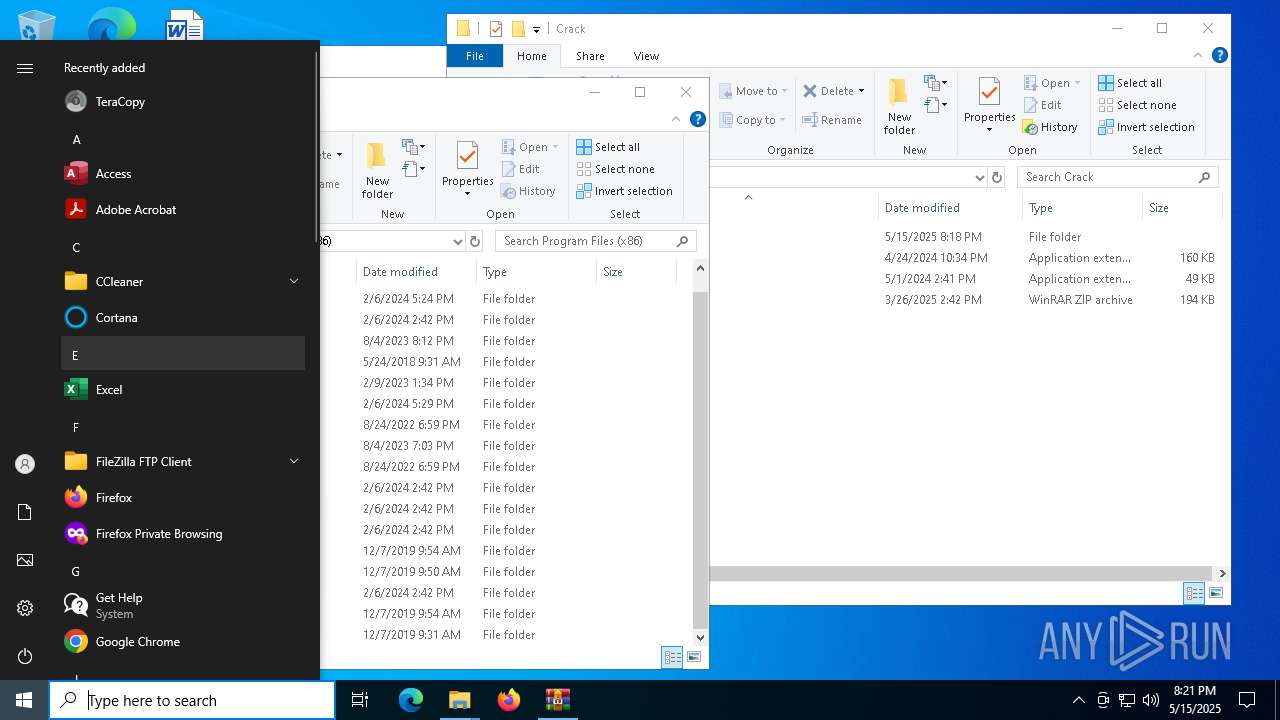
Task: Show hidden system tray icons
Action: click(x=1078, y=700)
